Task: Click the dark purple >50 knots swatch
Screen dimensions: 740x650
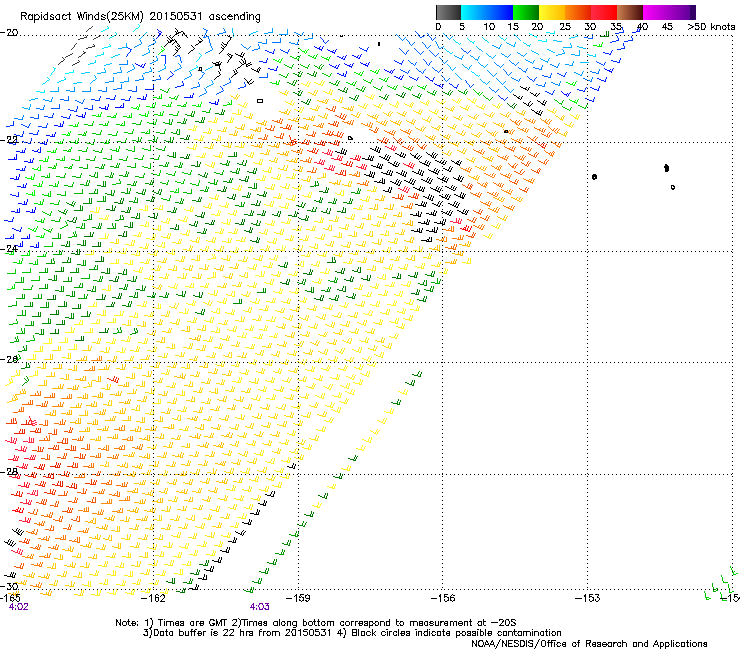Action: 693,12
